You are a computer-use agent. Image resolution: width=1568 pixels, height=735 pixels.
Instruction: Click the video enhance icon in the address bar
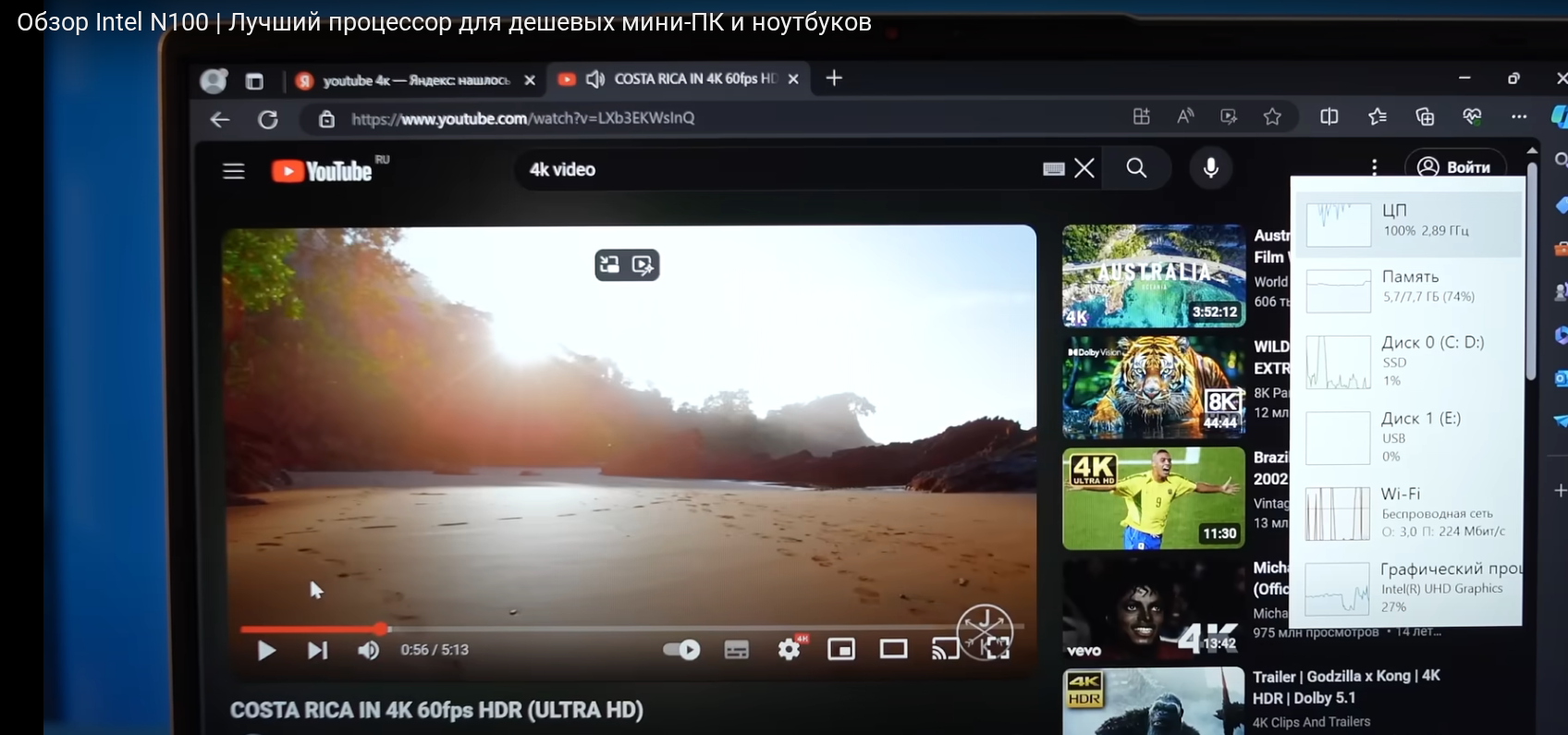(1229, 116)
